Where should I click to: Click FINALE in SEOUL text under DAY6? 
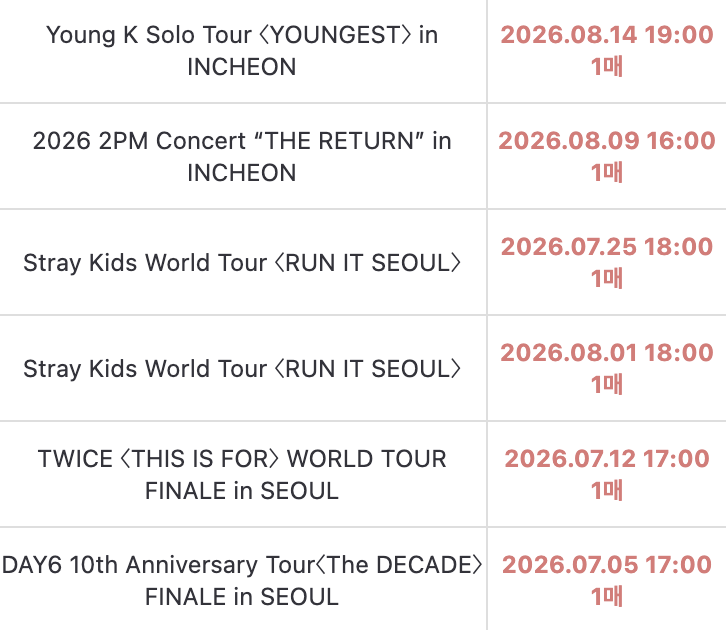coord(242,597)
